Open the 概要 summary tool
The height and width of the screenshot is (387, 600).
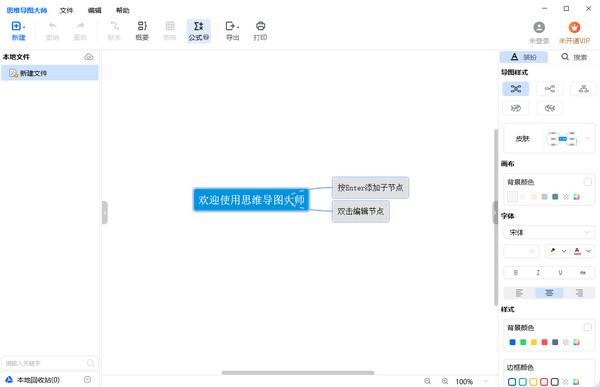click(142, 31)
